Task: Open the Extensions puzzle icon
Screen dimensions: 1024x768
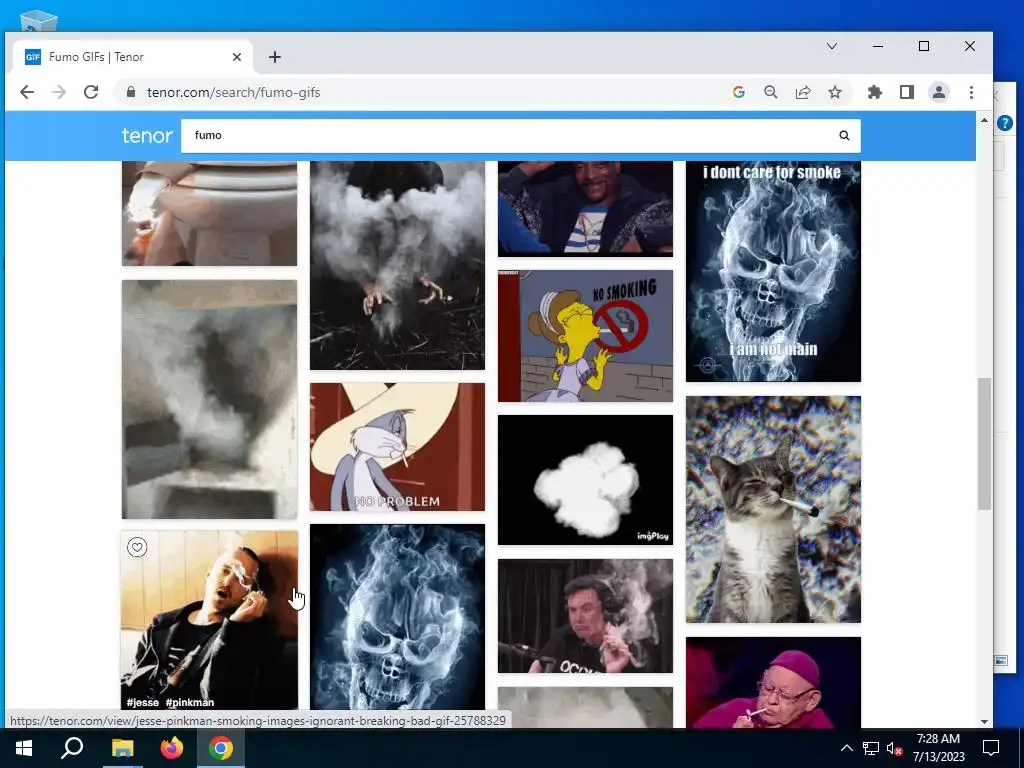Action: (874, 92)
